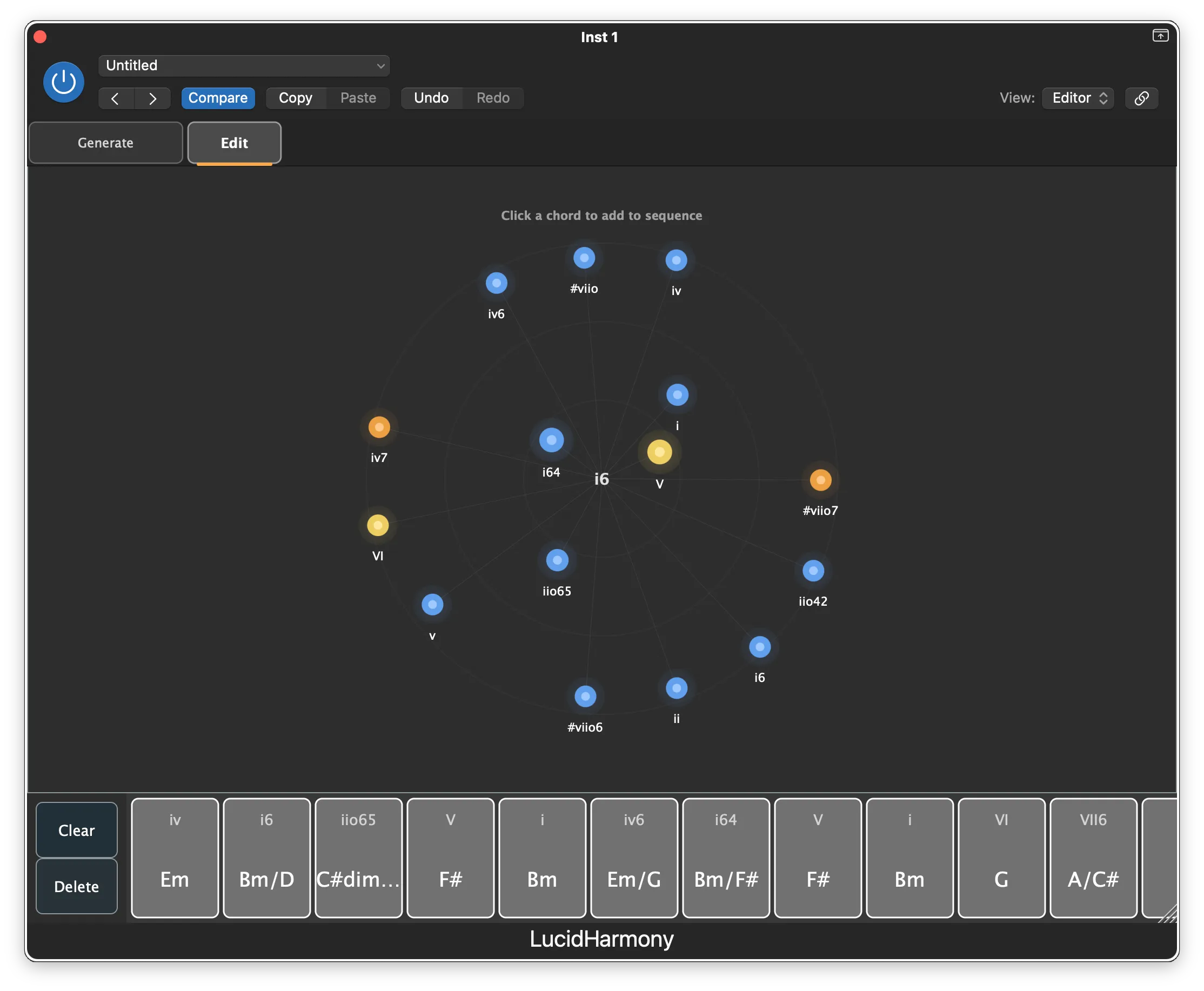Toggle the plugin power bypass button
The height and width of the screenshot is (991, 1204).
coord(63,82)
